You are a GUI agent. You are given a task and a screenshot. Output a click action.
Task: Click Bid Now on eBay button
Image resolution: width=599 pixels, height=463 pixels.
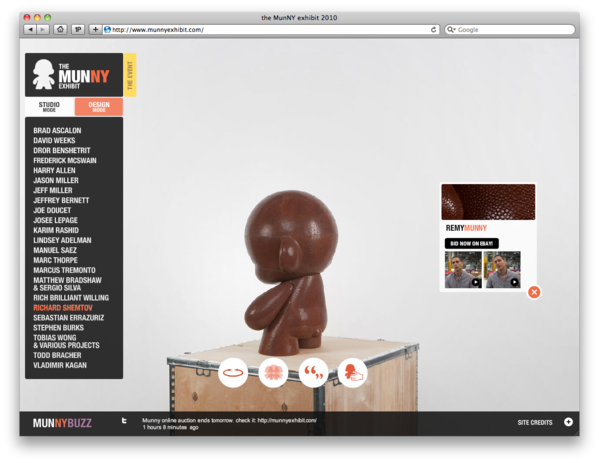(471, 243)
